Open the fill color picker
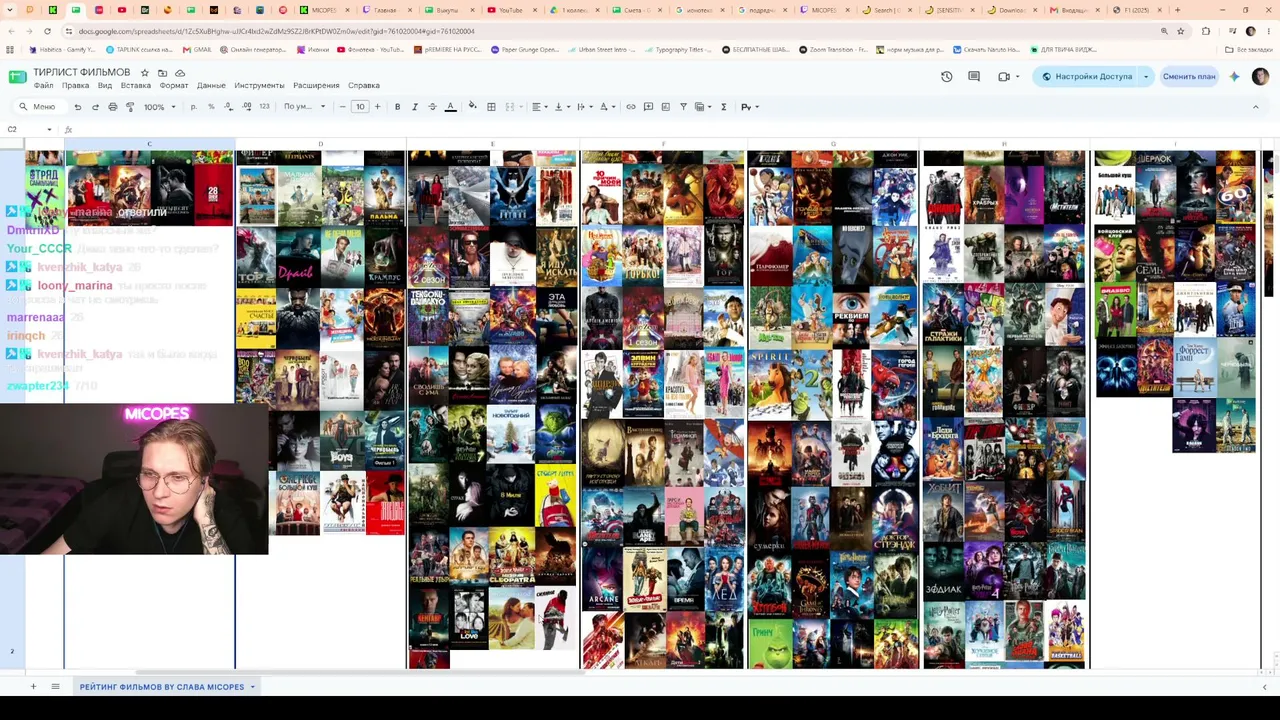This screenshot has height=720, width=1280. click(473, 107)
